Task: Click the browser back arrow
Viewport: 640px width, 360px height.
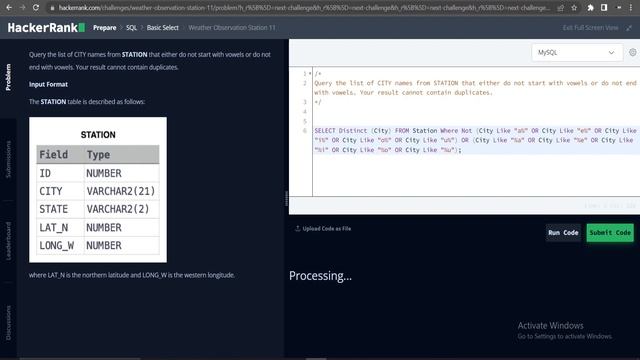Action: [9, 7]
